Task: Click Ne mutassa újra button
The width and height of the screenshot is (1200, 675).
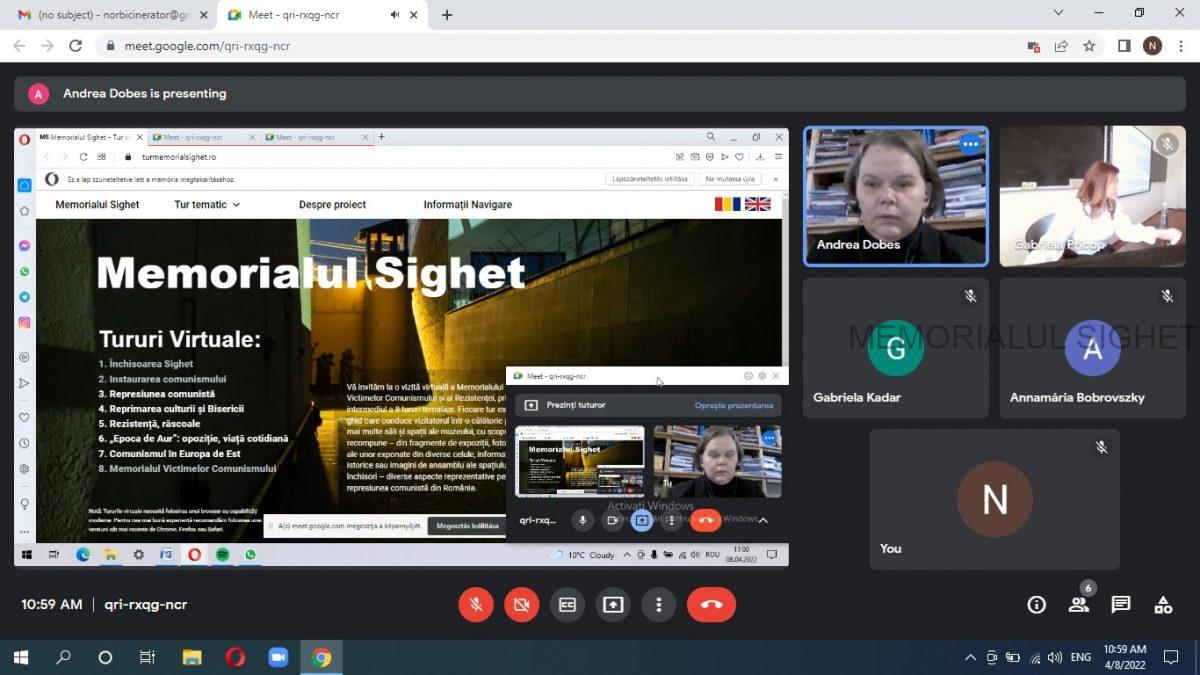Action: click(729, 179)
